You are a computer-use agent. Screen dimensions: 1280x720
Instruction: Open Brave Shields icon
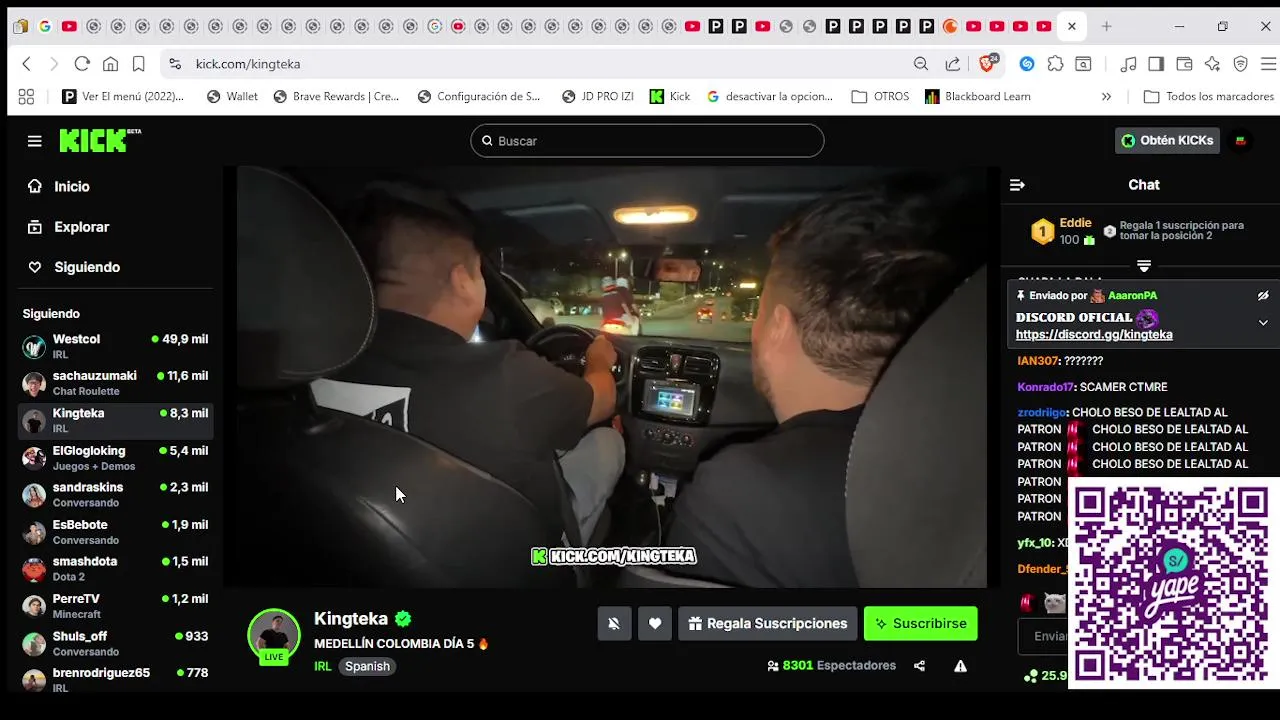(x=988, y=63)
